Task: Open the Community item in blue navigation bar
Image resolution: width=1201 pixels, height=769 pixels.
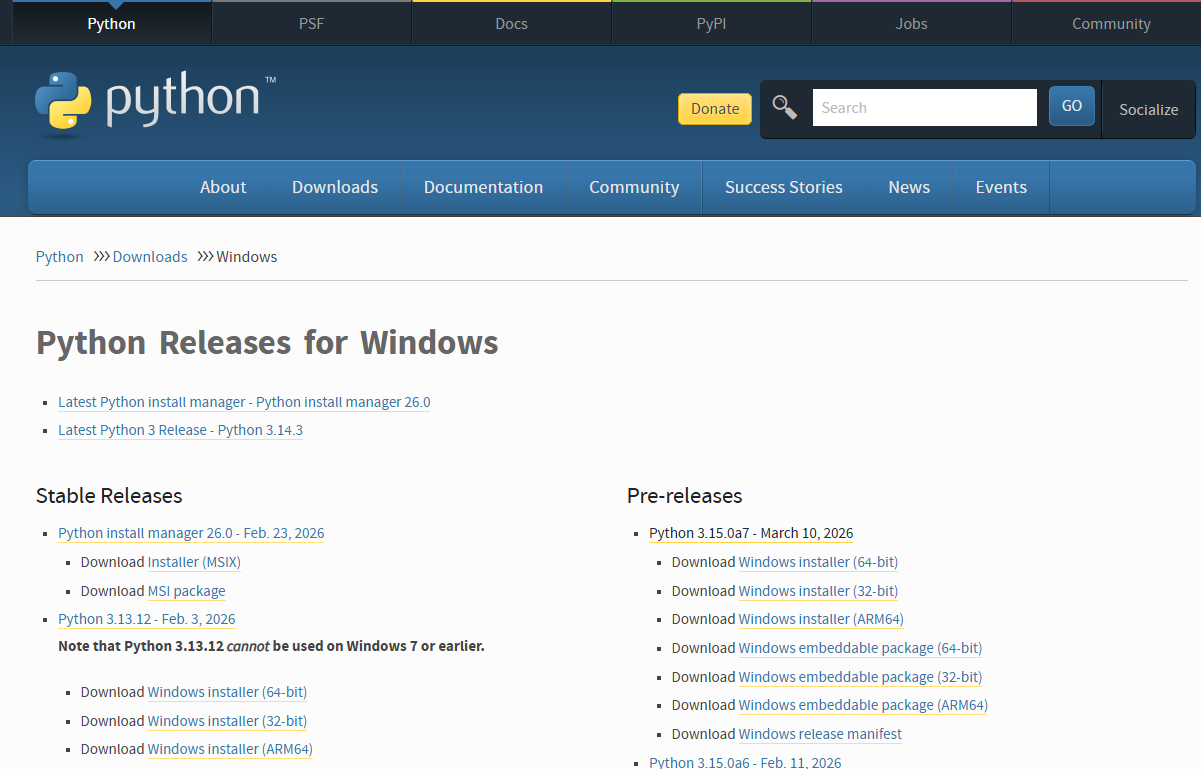Action: pos(634,187)
